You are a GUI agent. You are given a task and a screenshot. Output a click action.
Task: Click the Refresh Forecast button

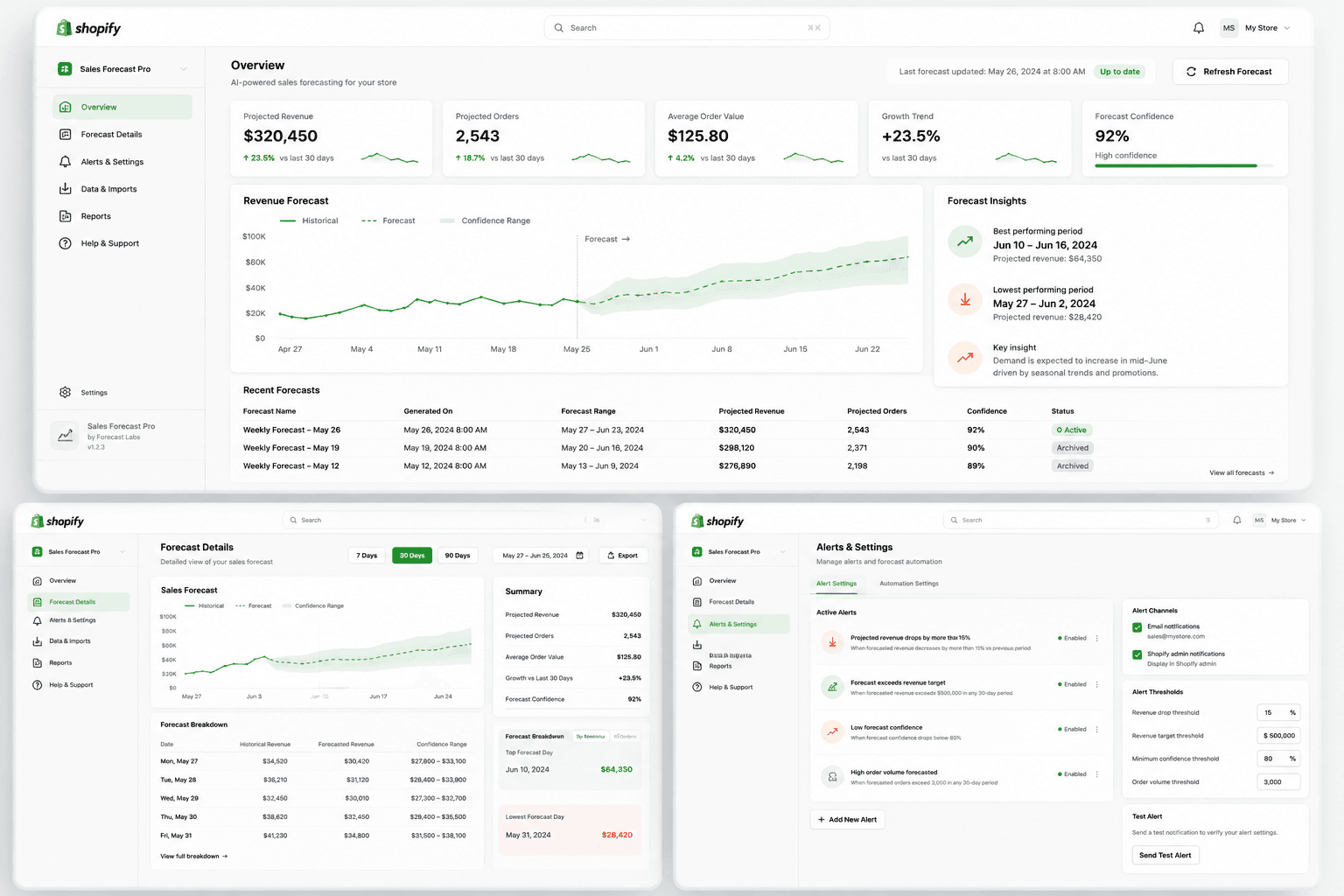tap(1229, 72)
